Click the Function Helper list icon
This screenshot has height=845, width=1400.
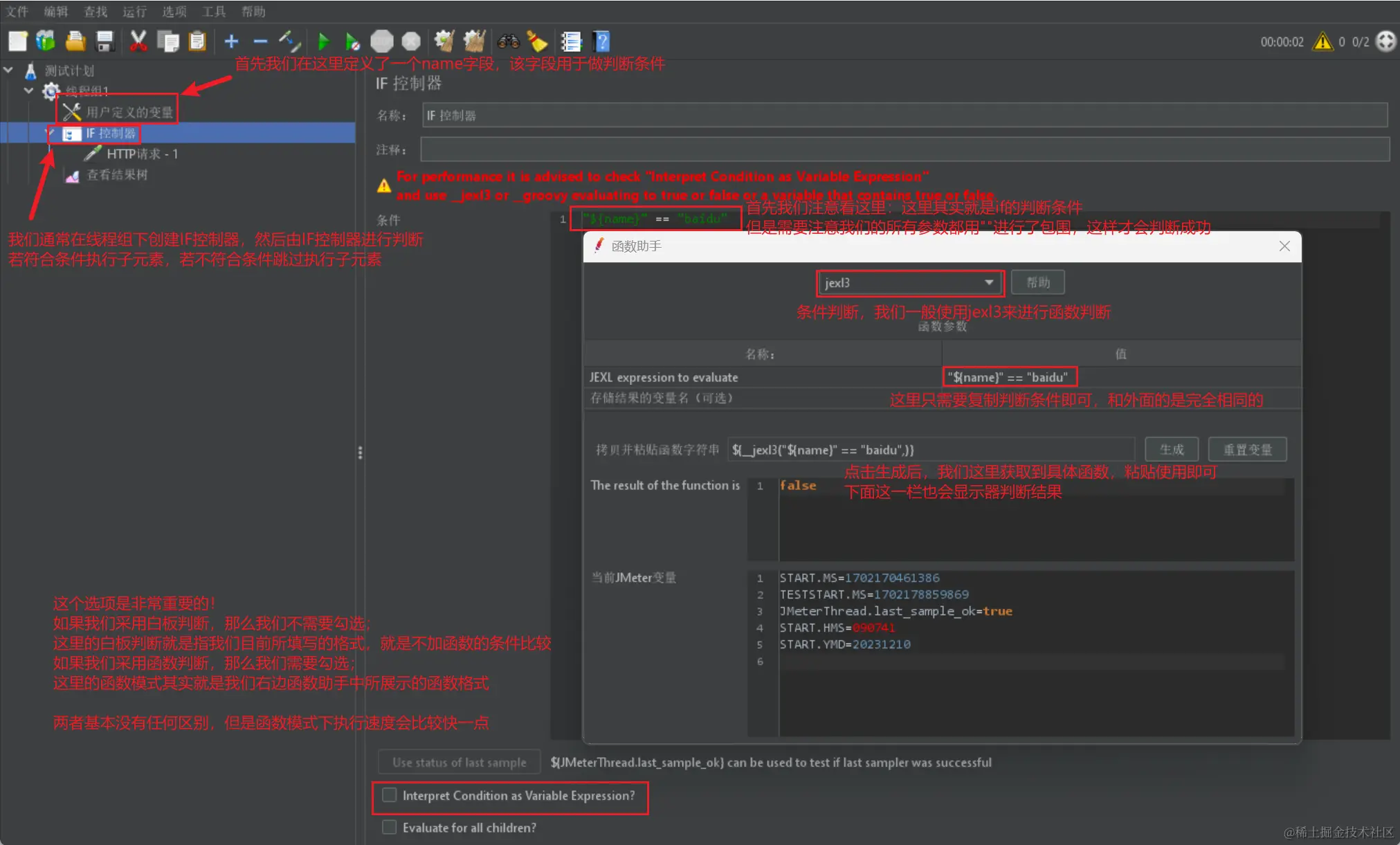571,42
